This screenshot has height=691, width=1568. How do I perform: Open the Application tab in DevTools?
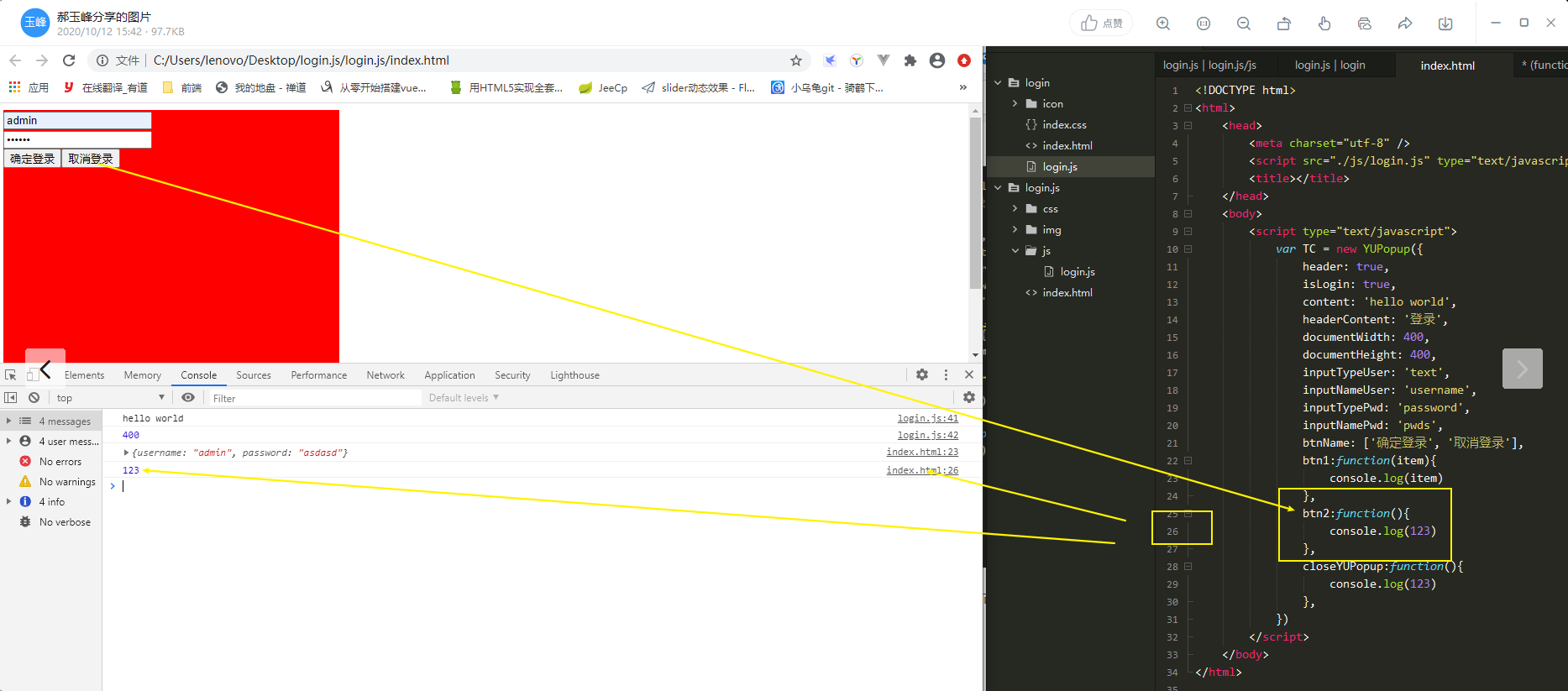(449, 375)
